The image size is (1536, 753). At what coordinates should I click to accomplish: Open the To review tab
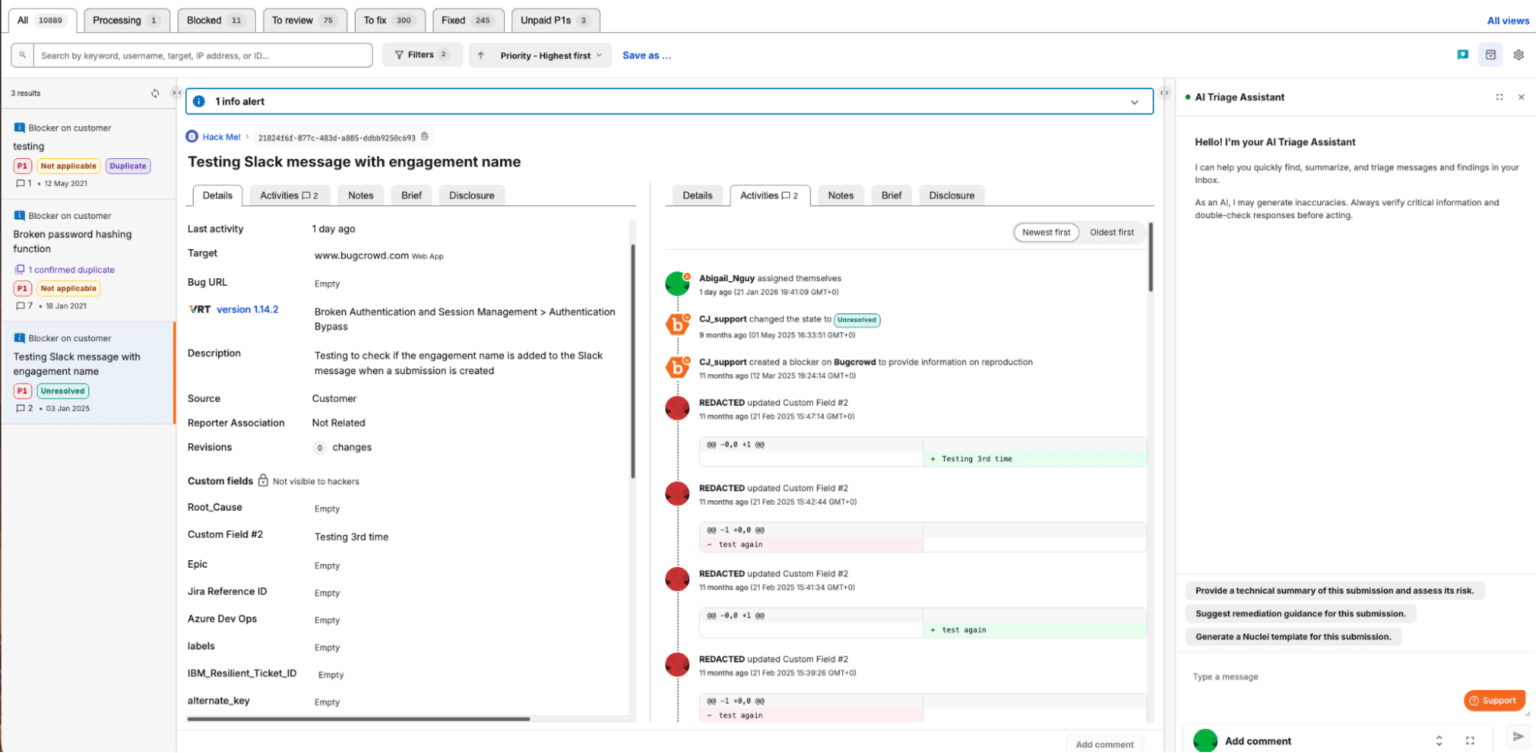[305, 20]
